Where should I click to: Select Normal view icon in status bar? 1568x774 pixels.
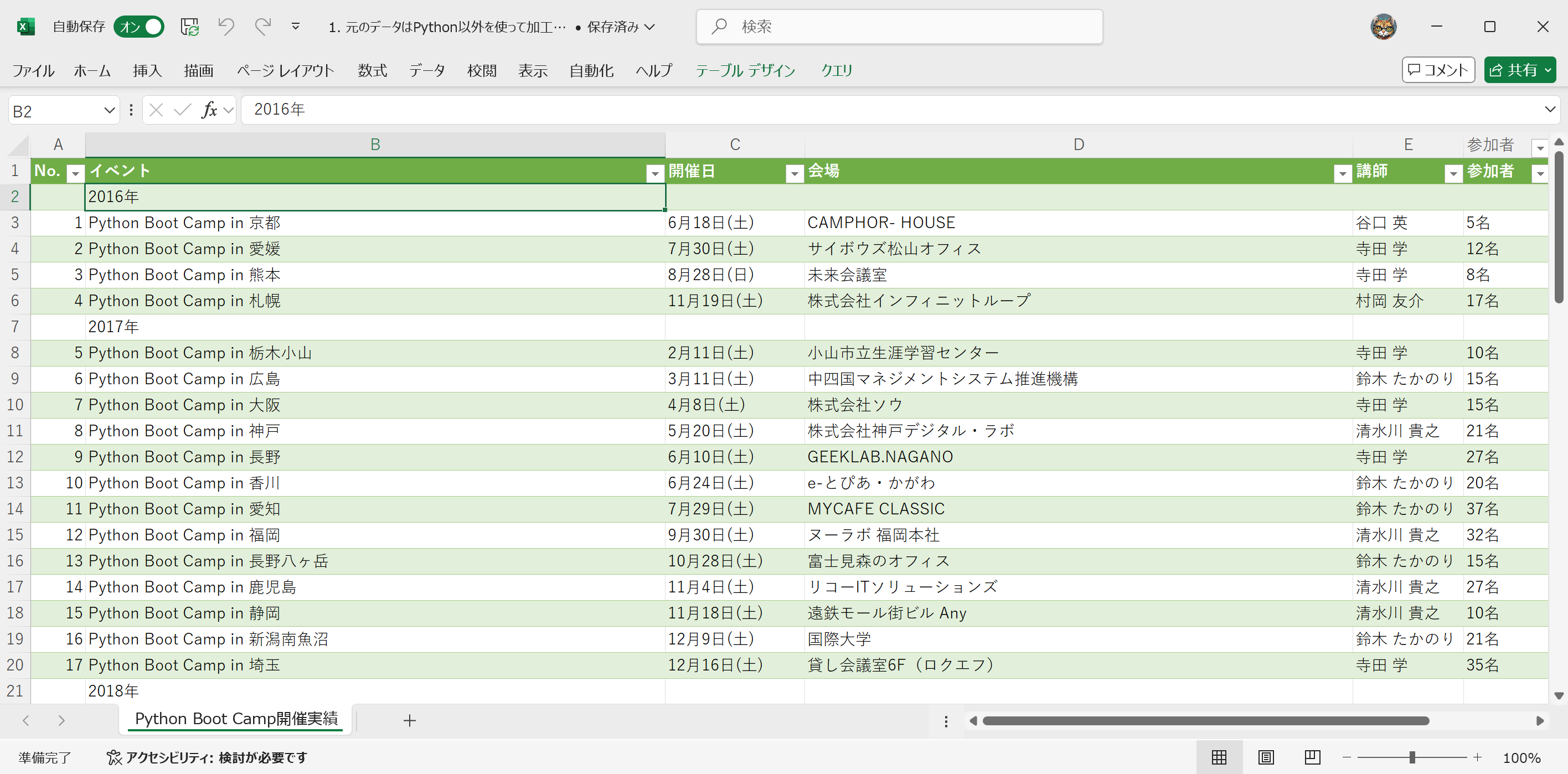click(x=1219, y=757)
